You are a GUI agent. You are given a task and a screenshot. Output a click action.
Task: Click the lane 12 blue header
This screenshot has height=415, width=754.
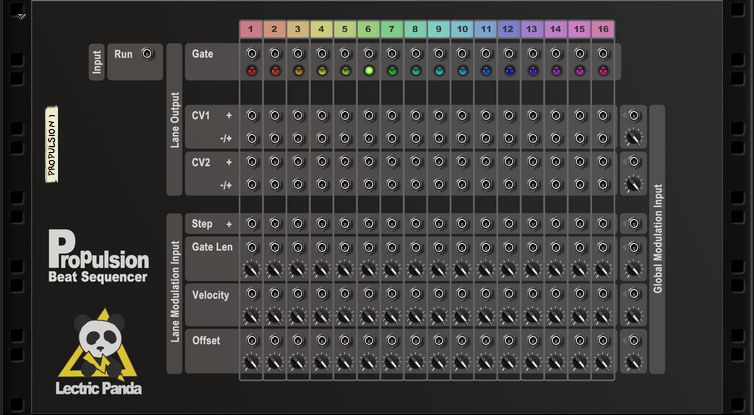coord(508,29)
